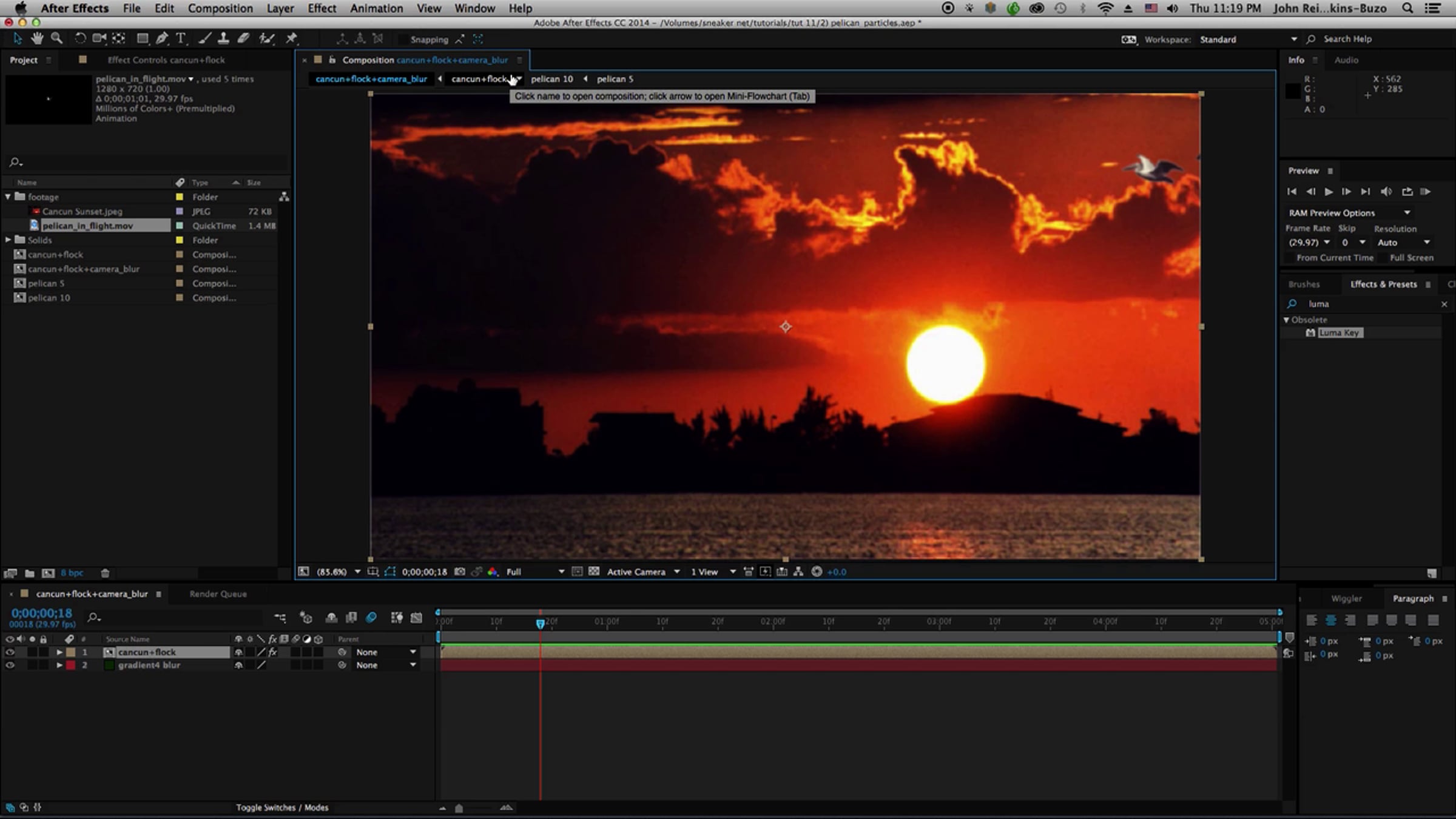Take a snapshot with camera icon
This screenshot has height=819, width=1456.
click(460, 571)
